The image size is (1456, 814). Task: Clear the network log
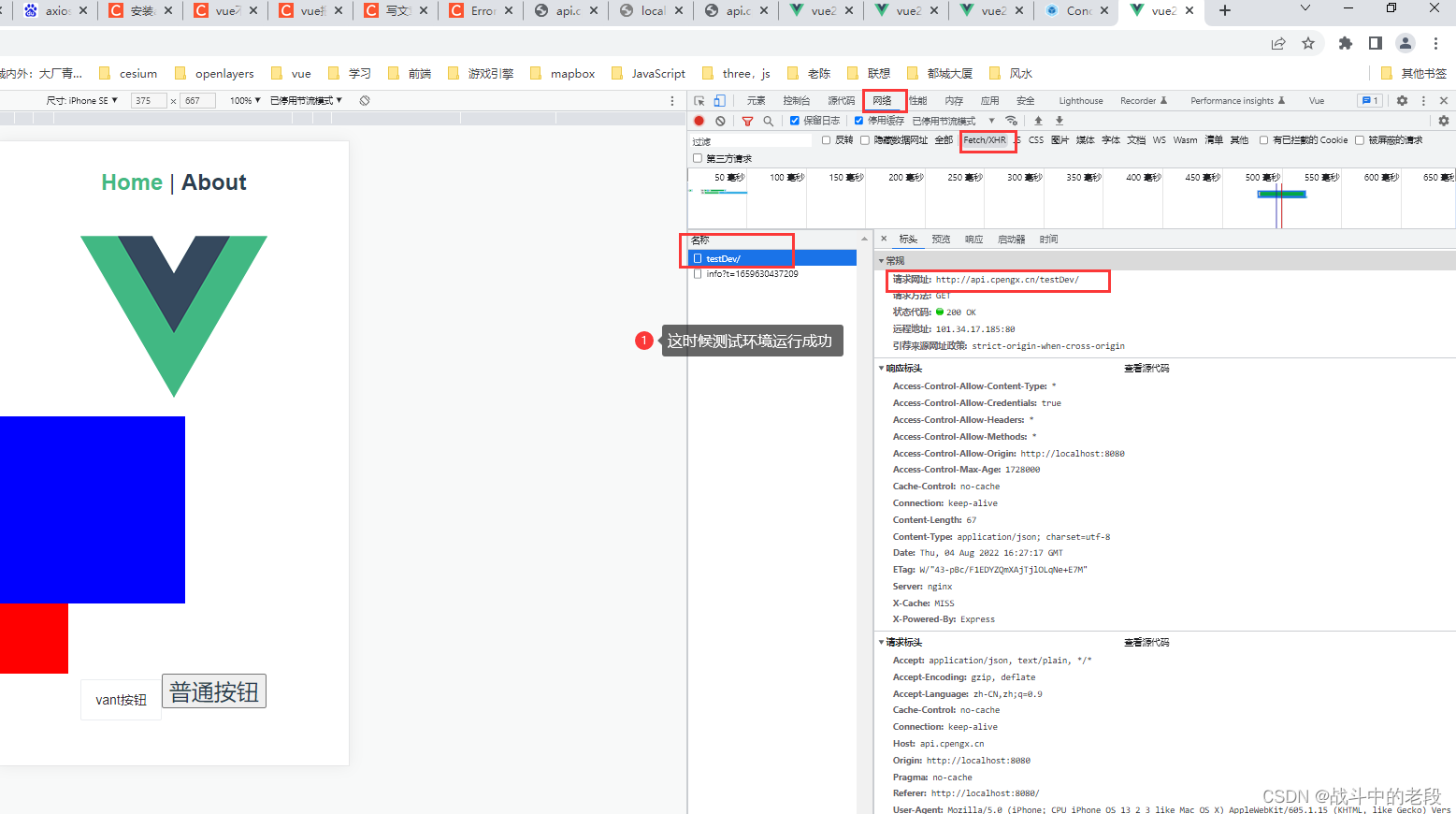(720, 121)
